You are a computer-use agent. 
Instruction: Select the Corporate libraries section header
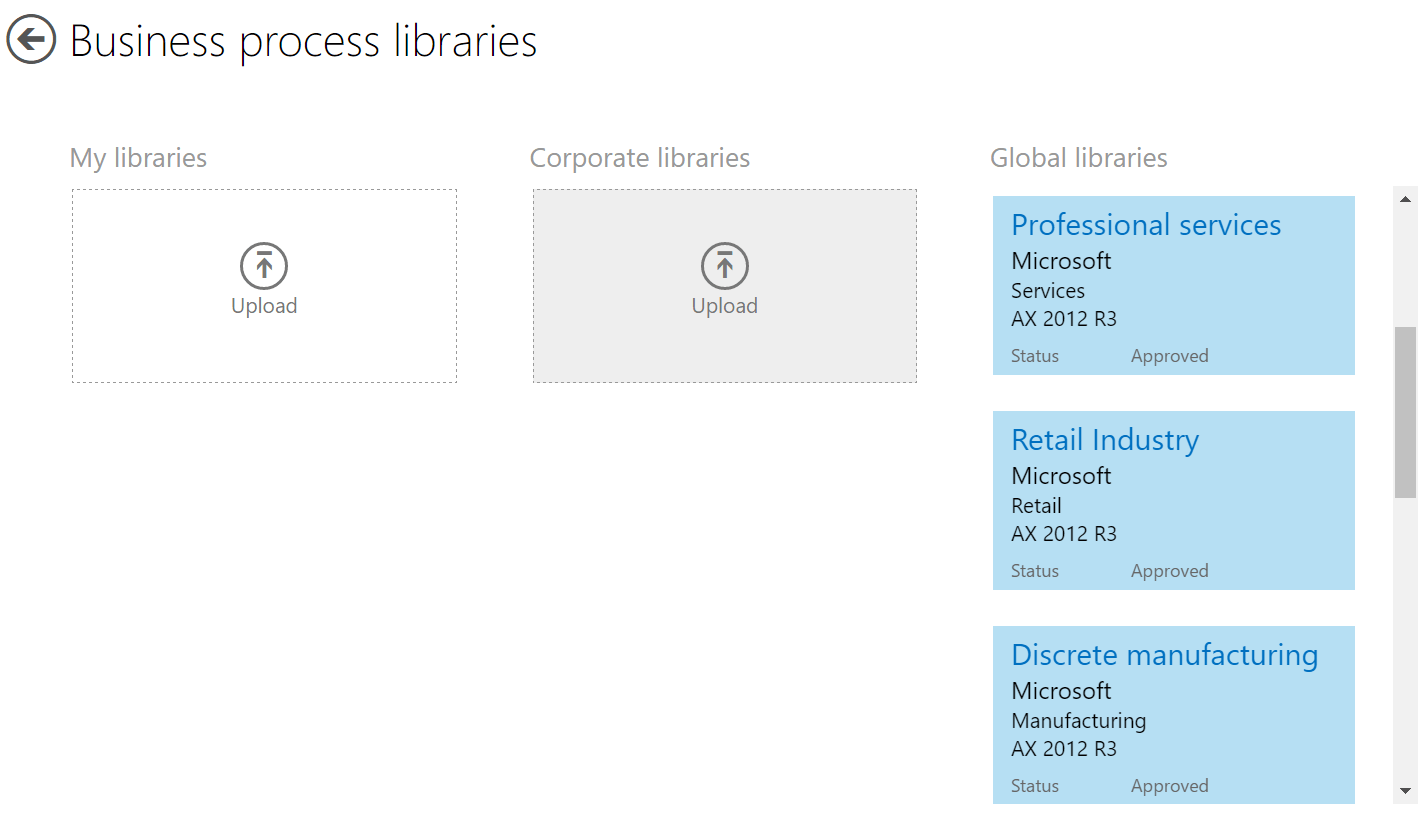click(640, 157)
